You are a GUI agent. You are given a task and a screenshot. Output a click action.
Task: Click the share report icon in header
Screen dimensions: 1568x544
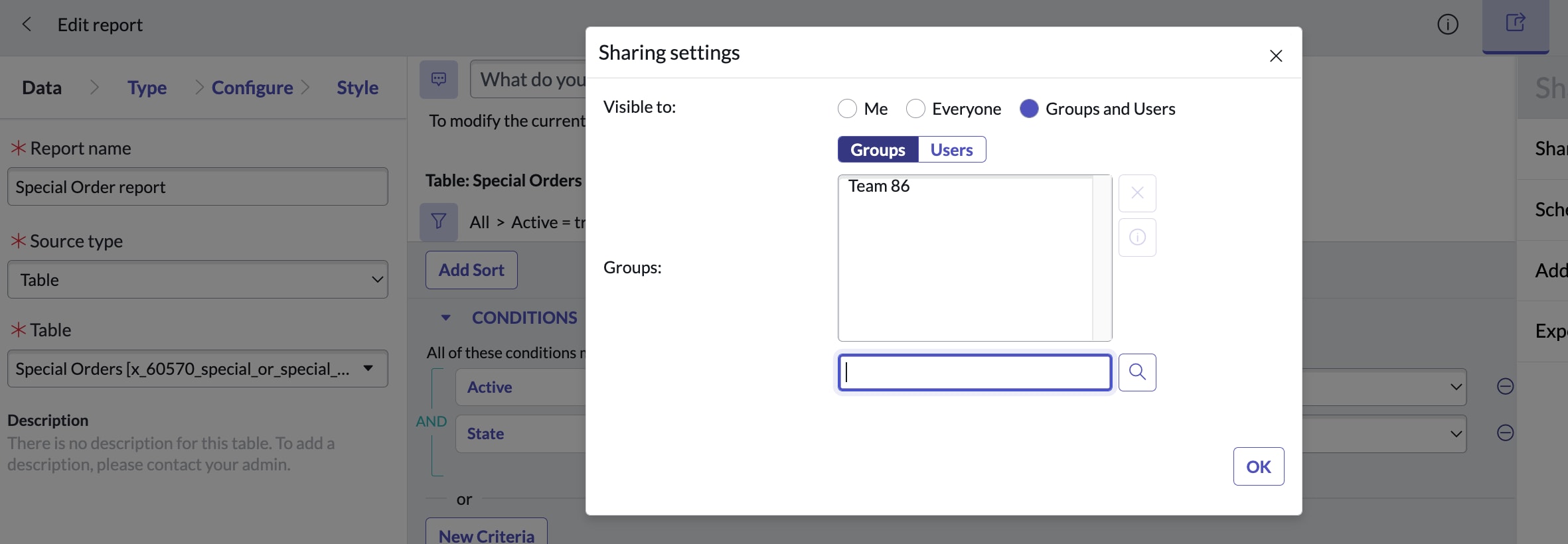1515,24
